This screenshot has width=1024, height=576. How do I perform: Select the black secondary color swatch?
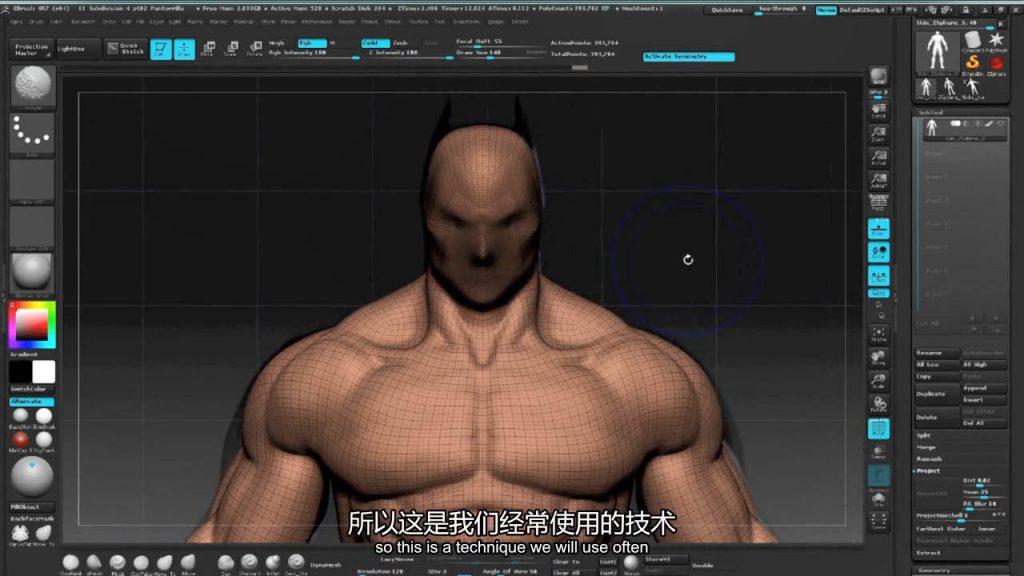20,372
